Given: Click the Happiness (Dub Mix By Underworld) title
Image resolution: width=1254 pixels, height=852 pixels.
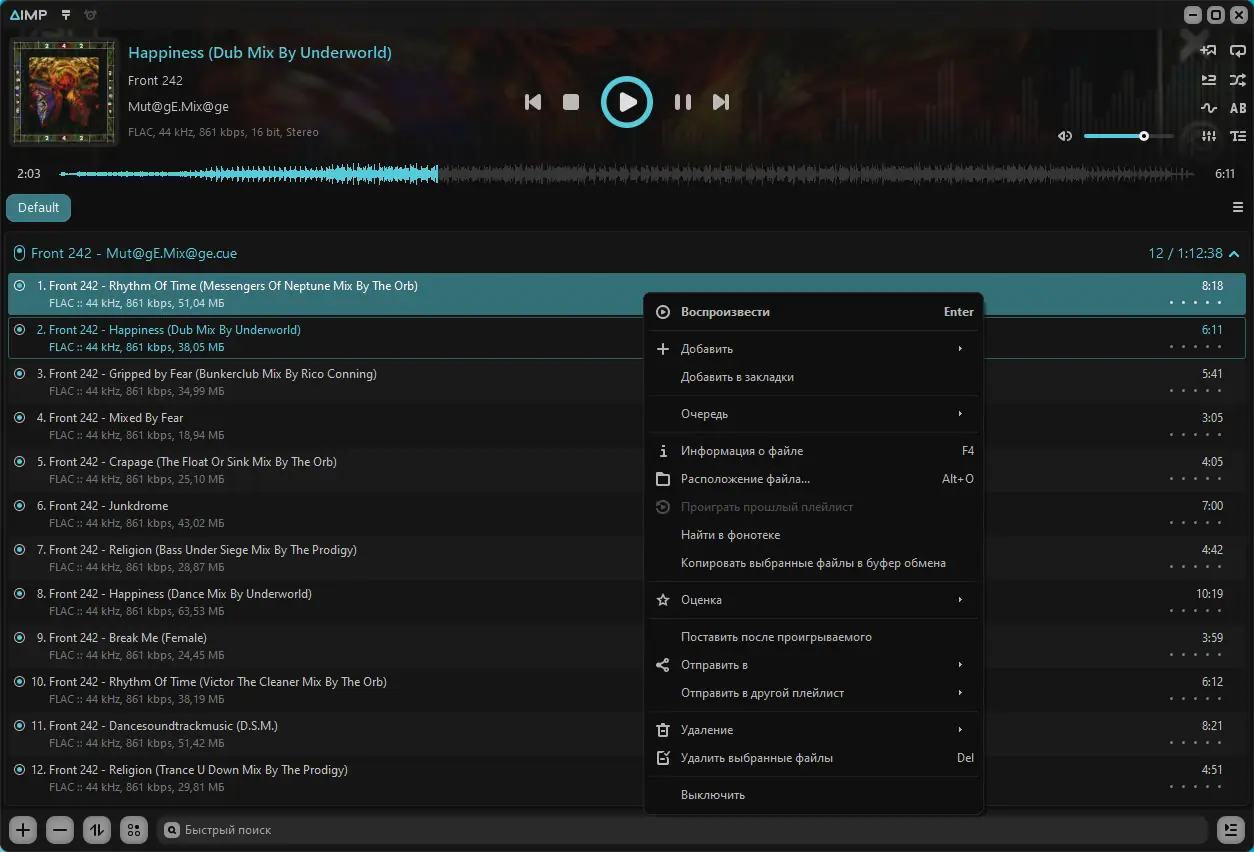Looking at the screenshot, I should point(260,52).
